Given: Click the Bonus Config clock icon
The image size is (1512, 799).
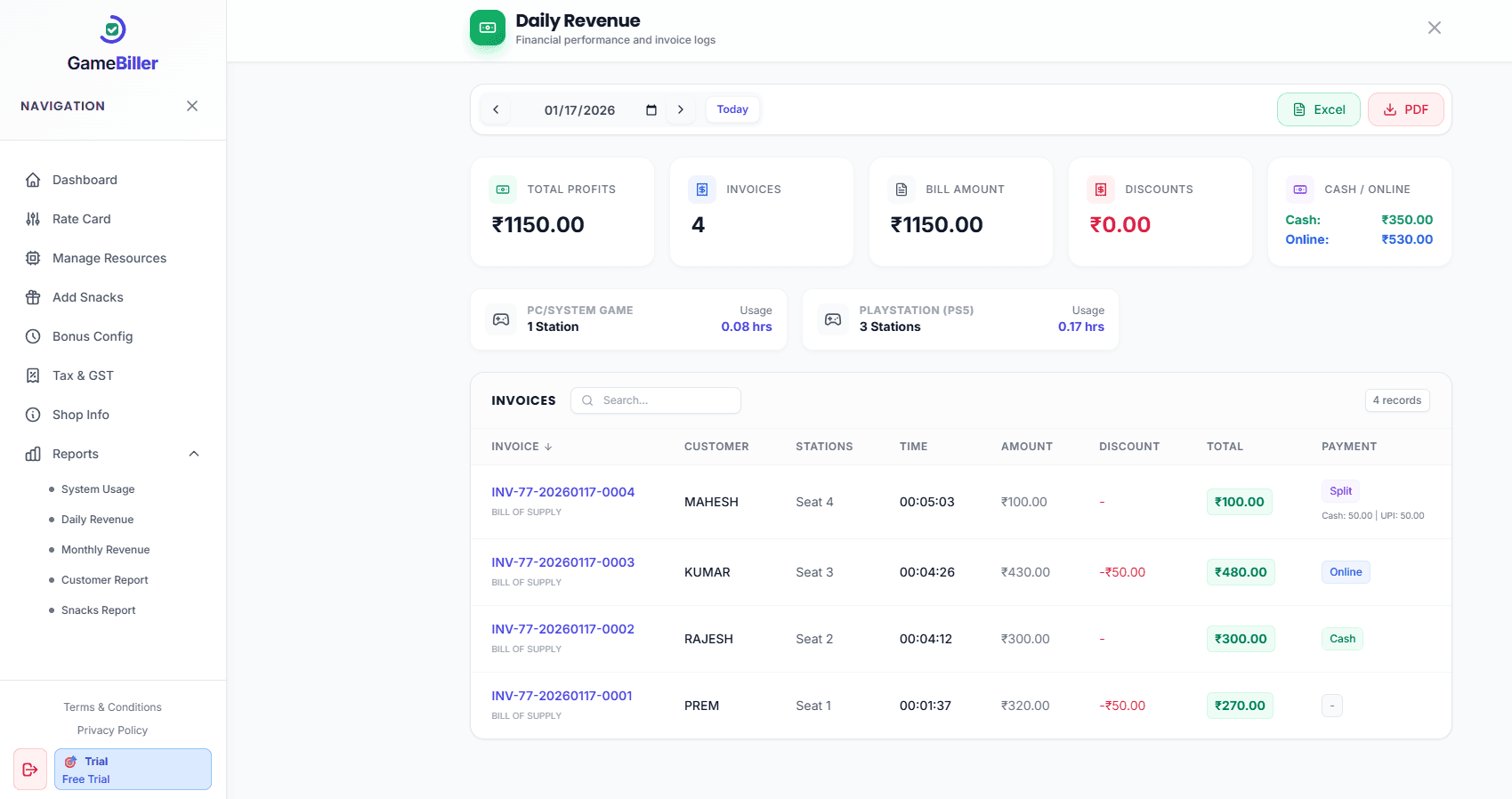Looking at the screenshot, I should click(x=33, y=336).
